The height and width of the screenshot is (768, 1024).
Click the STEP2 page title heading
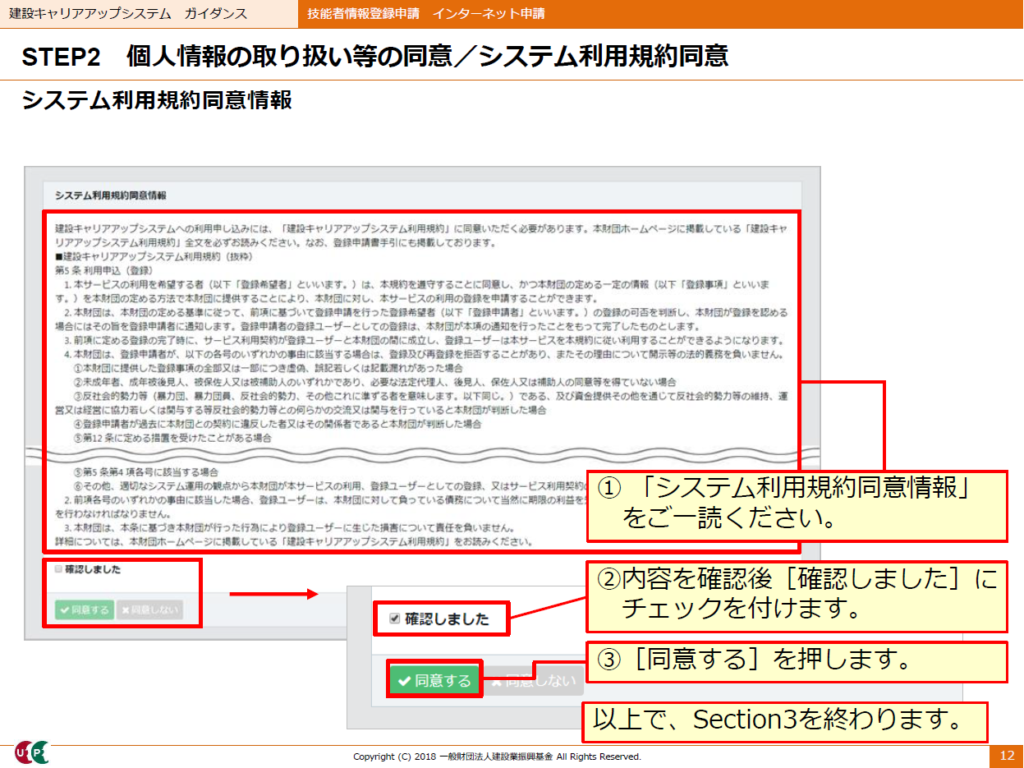pyautogui.click(x=375, y=57)
